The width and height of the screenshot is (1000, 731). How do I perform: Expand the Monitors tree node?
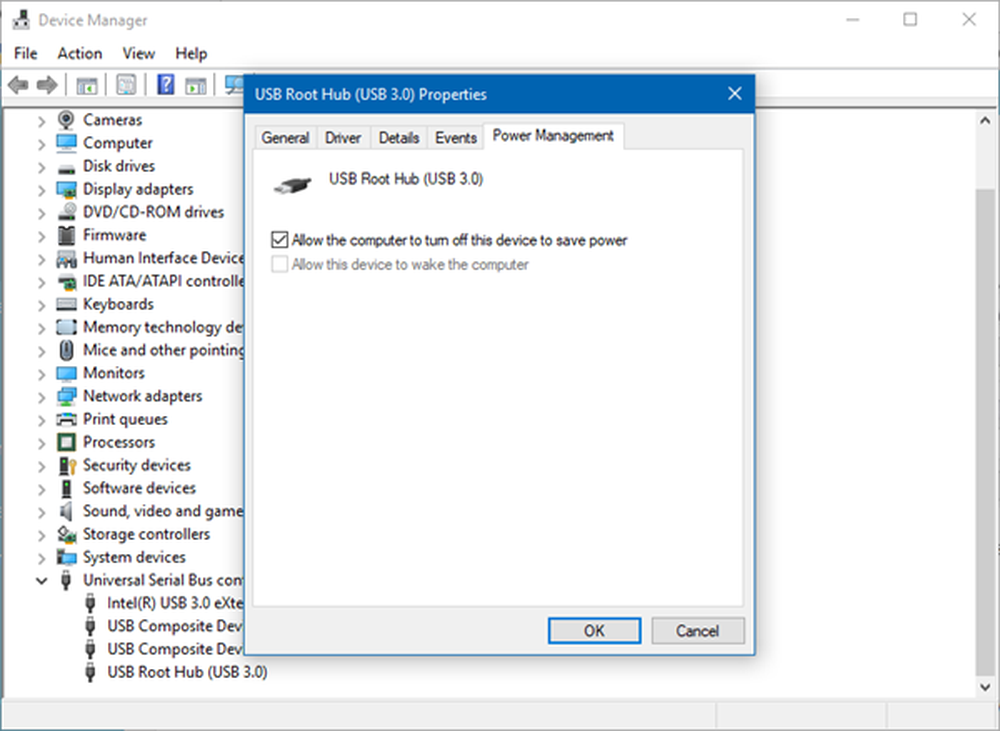tap(41, 373)
